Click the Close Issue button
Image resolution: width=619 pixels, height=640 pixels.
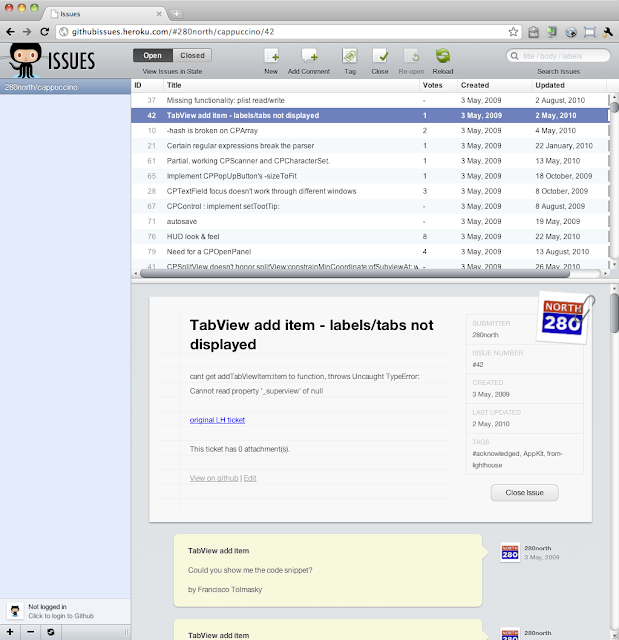(x=524, y=493)
